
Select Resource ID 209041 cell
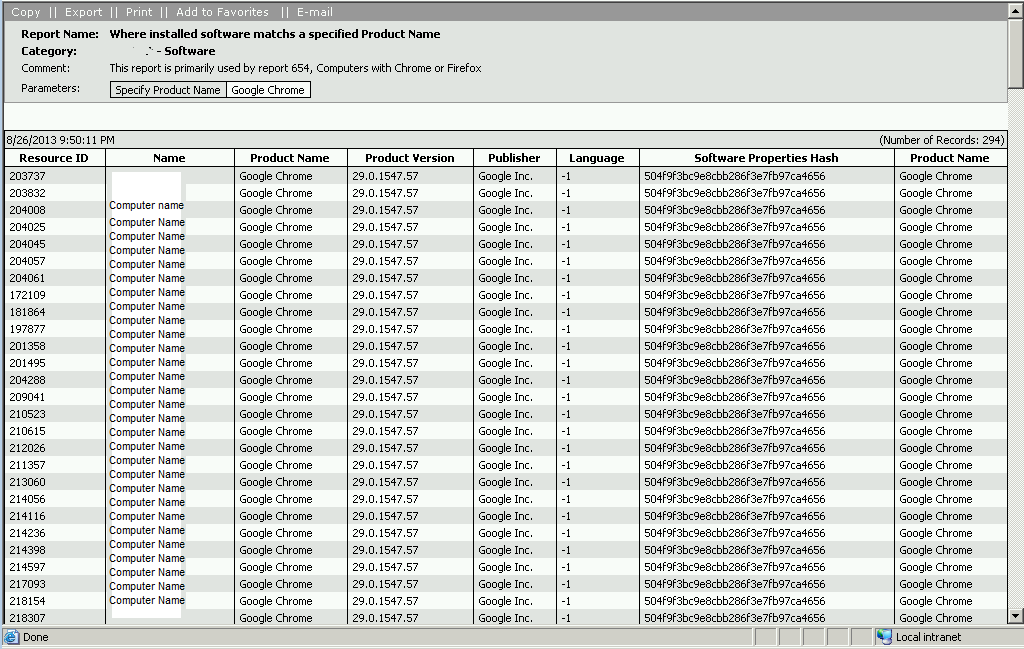point(55,397)
